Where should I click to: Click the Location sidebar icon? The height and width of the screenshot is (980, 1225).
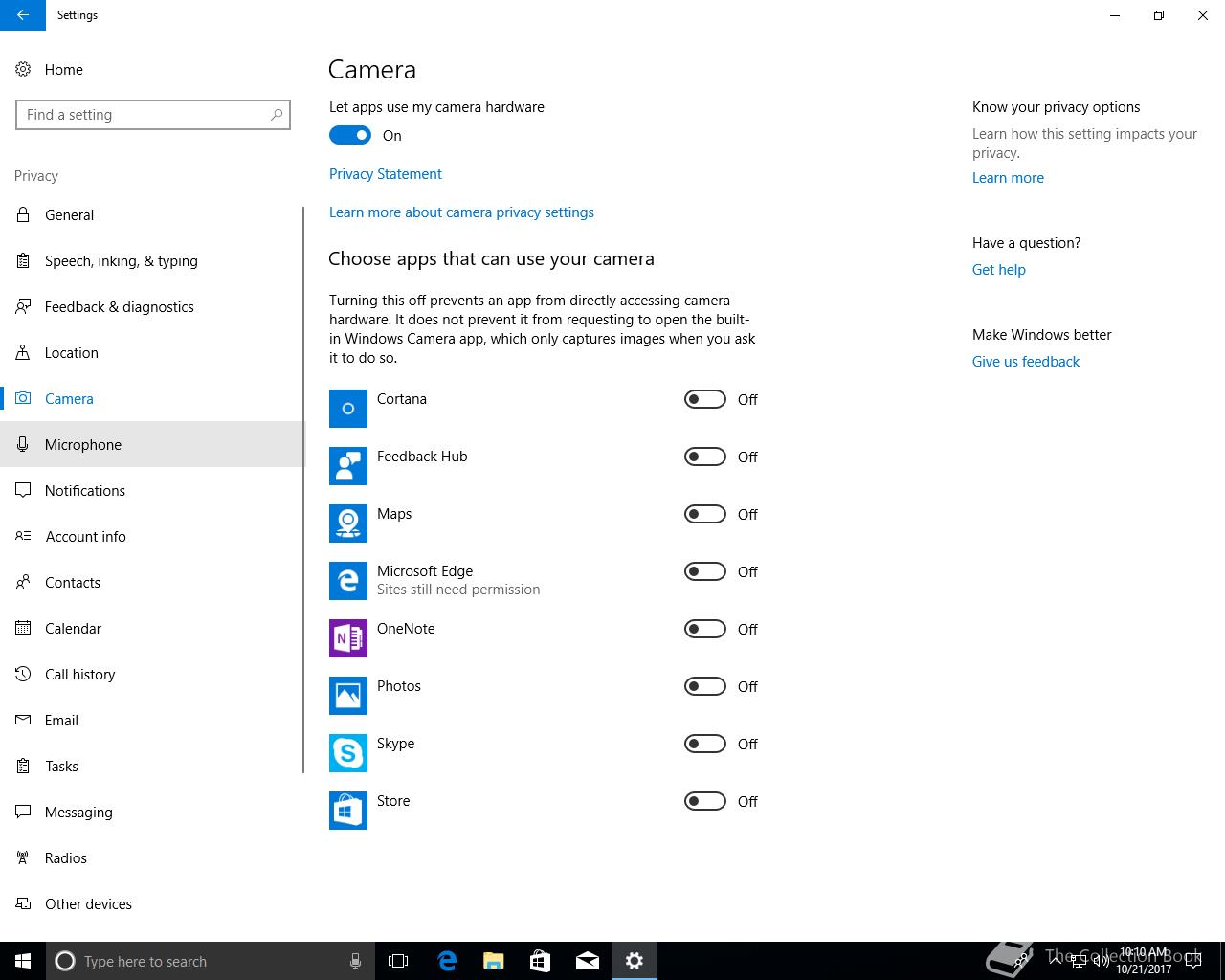[23, 352]
